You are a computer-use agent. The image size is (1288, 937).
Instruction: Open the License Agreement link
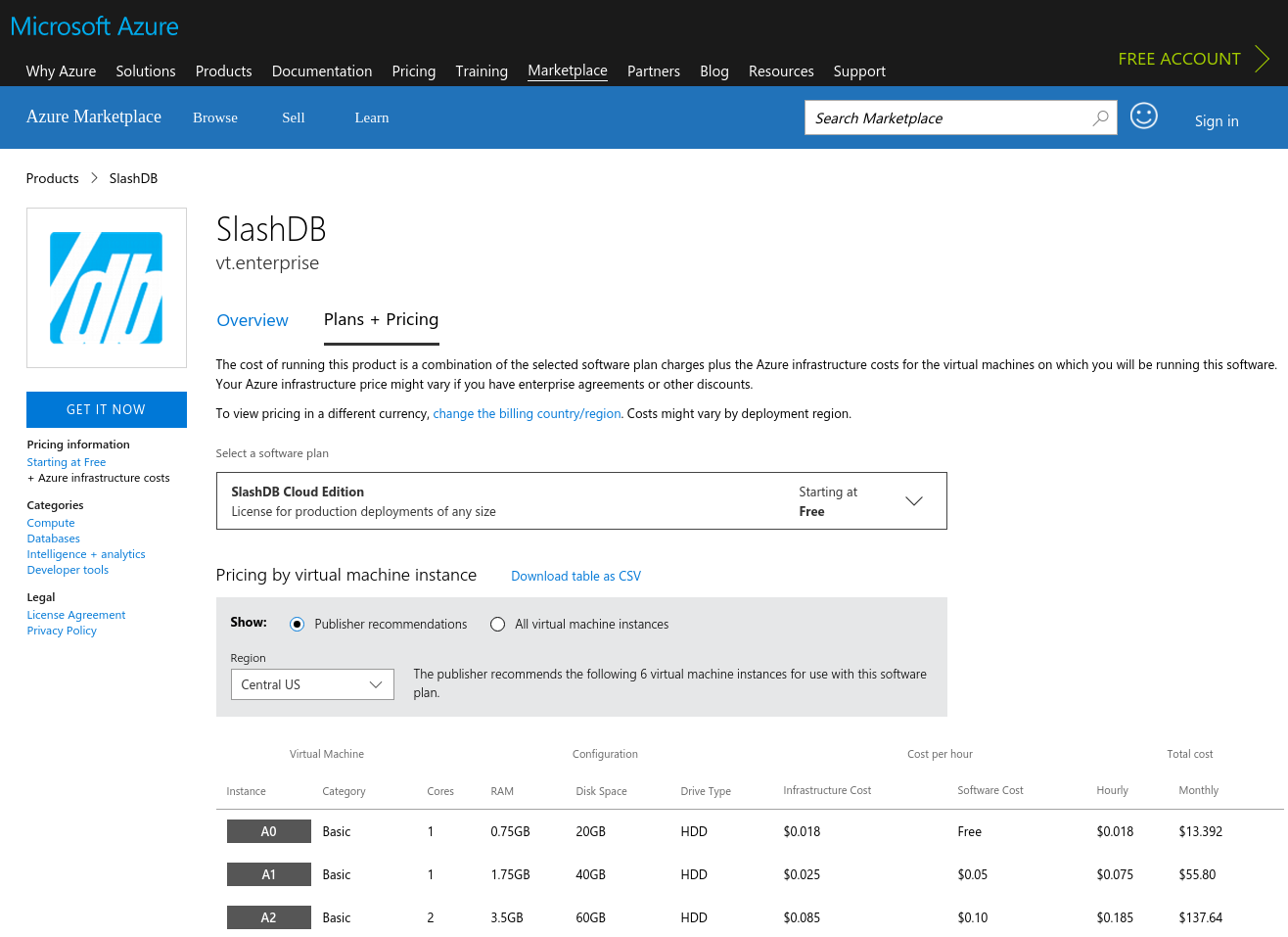(76, 615)
